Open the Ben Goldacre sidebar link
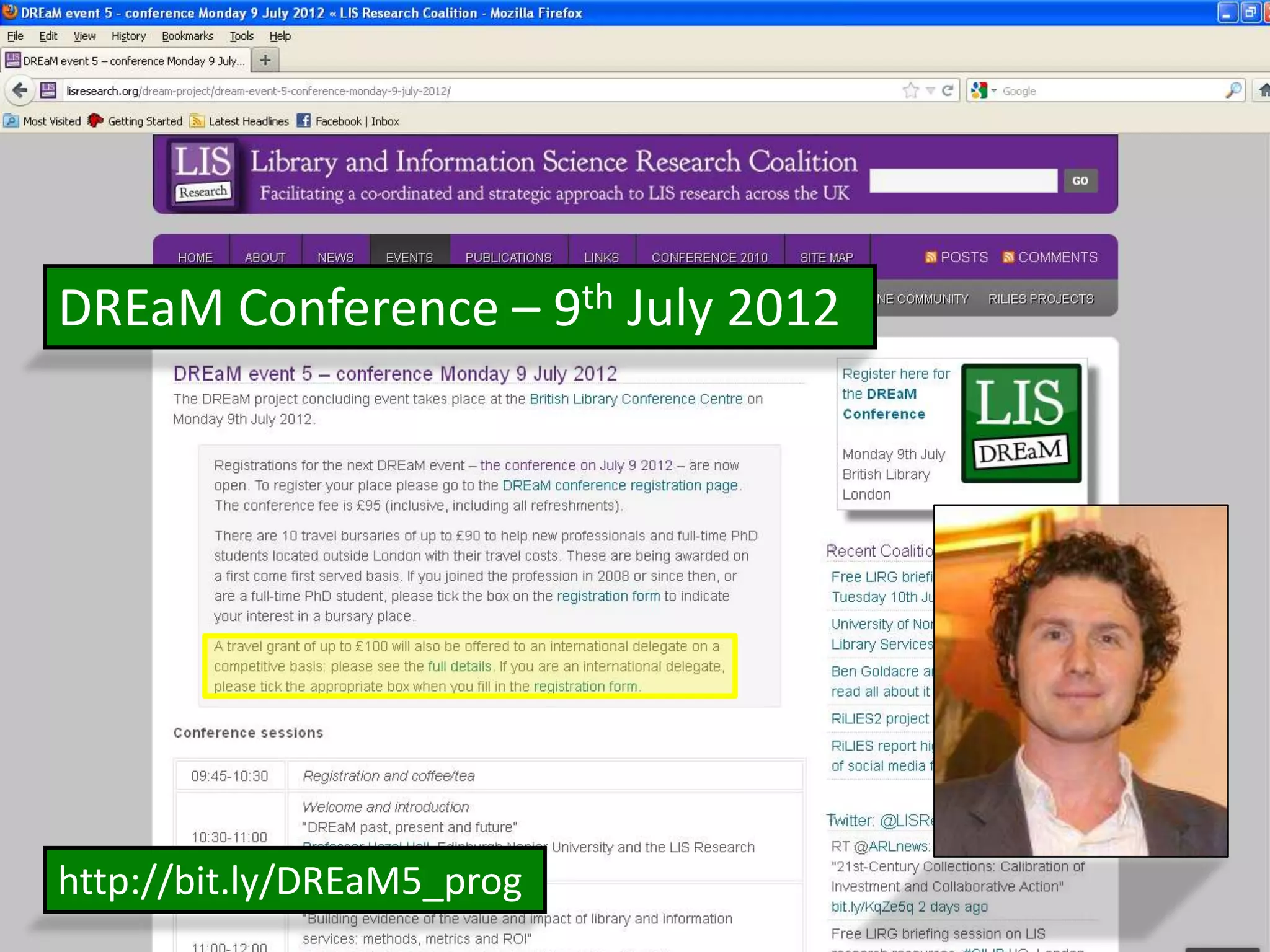The width and height of the screenshot is (1270, 952). (x=882, y=681)
